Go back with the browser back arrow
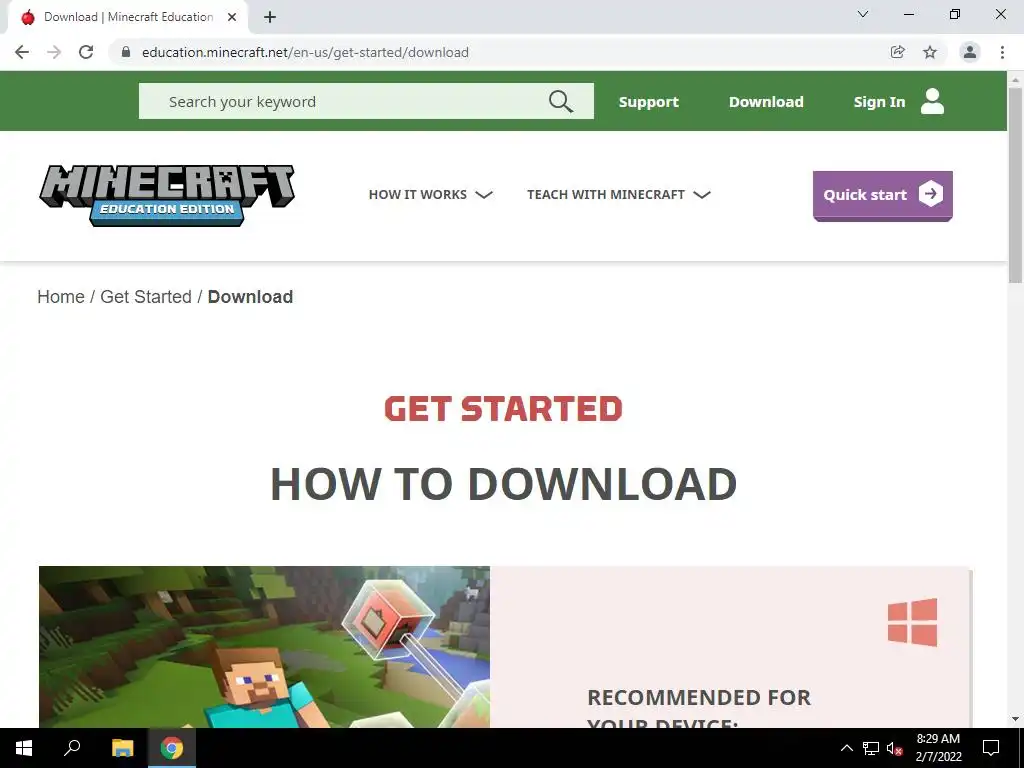This screenshot has width=1024, height=768. 22,52
